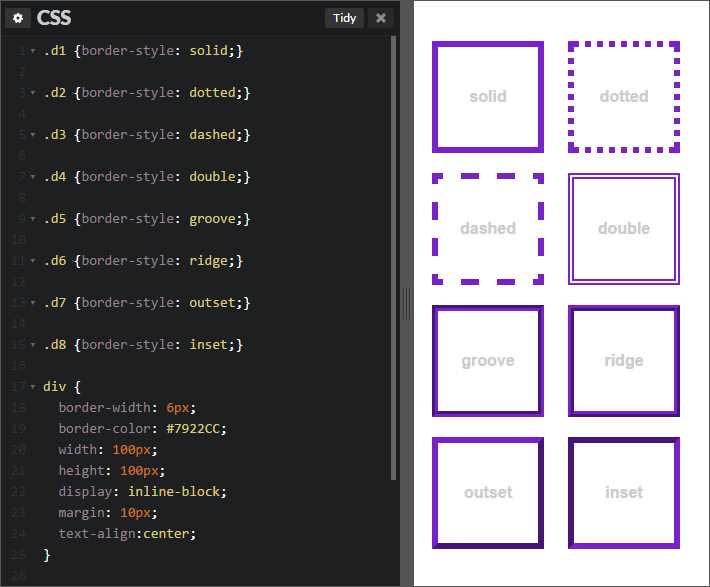This screenshot has height=587, width=710.
Task: Click the ridge border preview box
Action: click(x=624, y=361)
